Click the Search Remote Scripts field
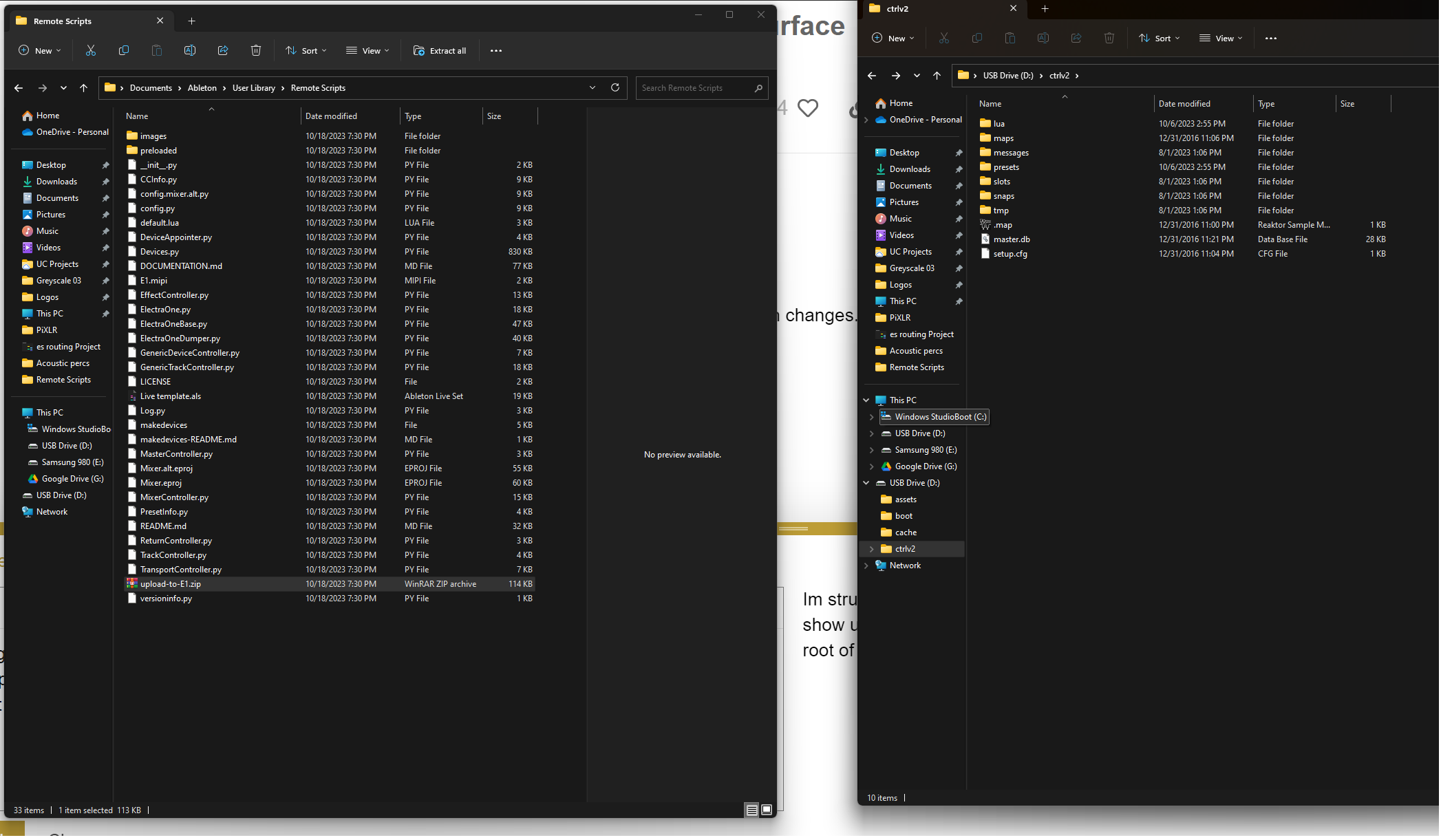Viewport: 1441px width, 840px height. [x=694, y=88]
